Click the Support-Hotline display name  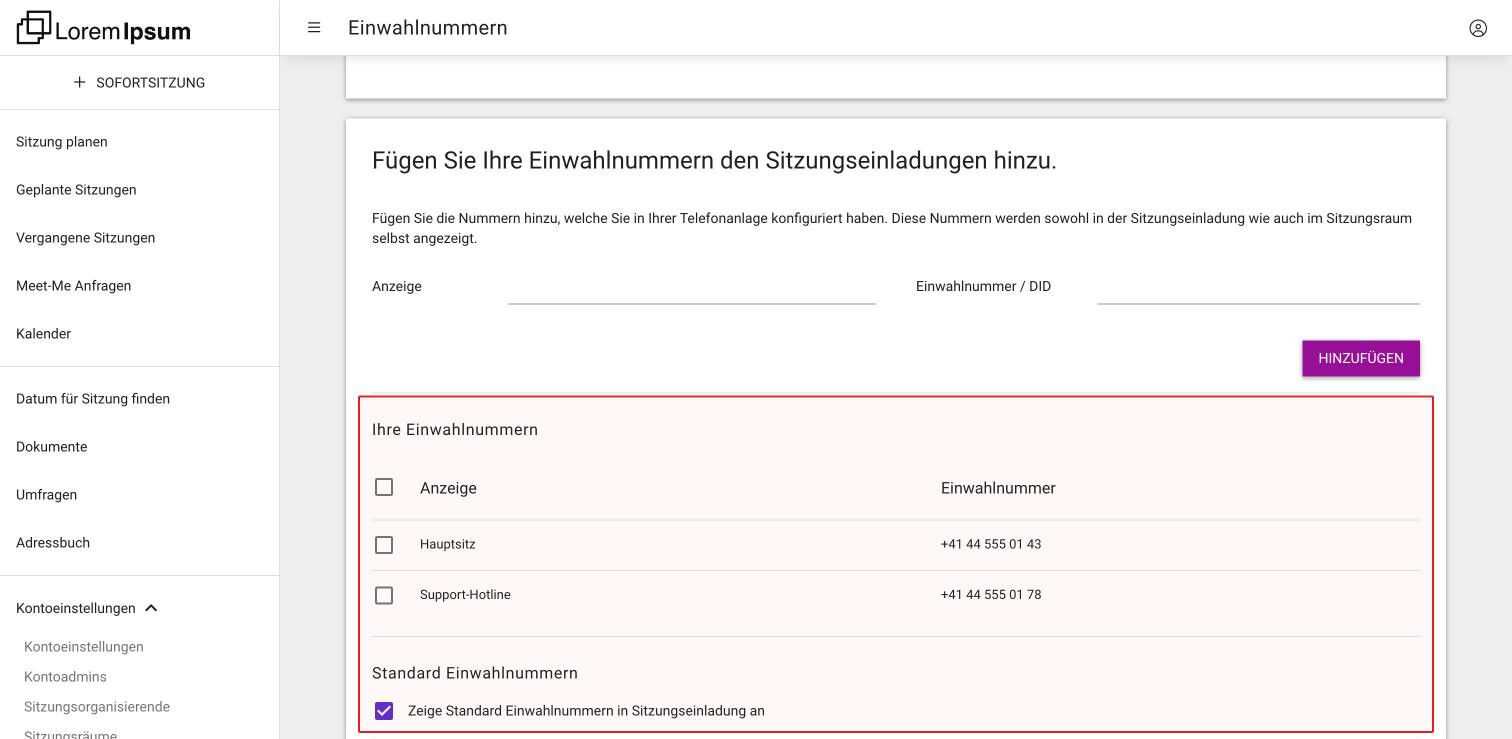click(x=465, y=595)
